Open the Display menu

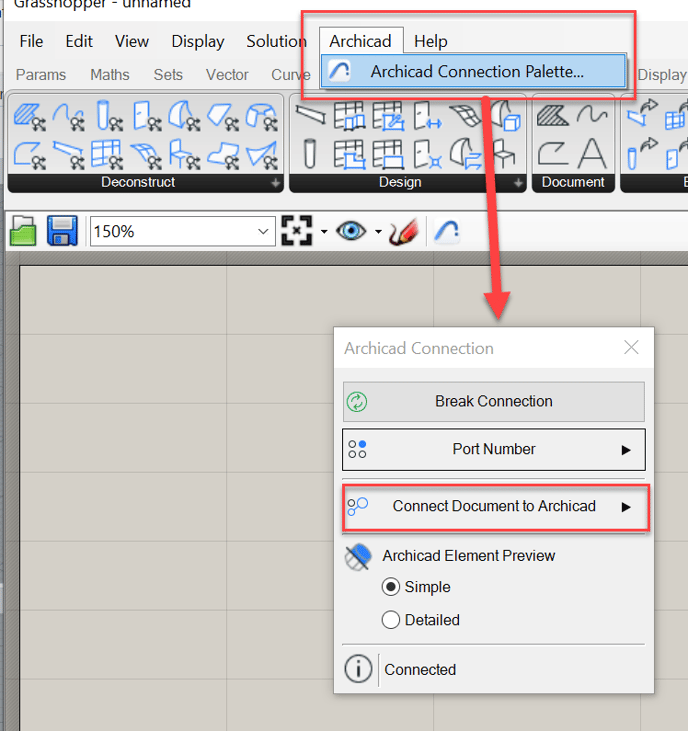coord(198,41)
